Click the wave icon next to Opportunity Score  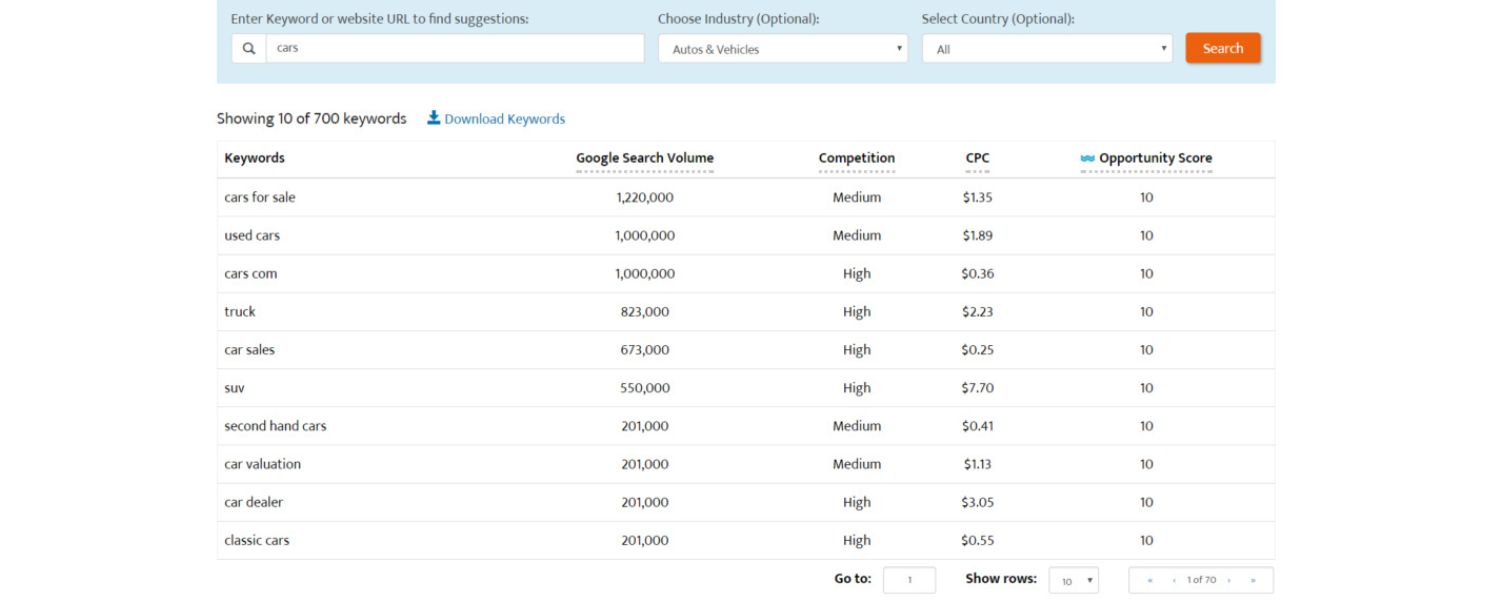[1089, 158]
